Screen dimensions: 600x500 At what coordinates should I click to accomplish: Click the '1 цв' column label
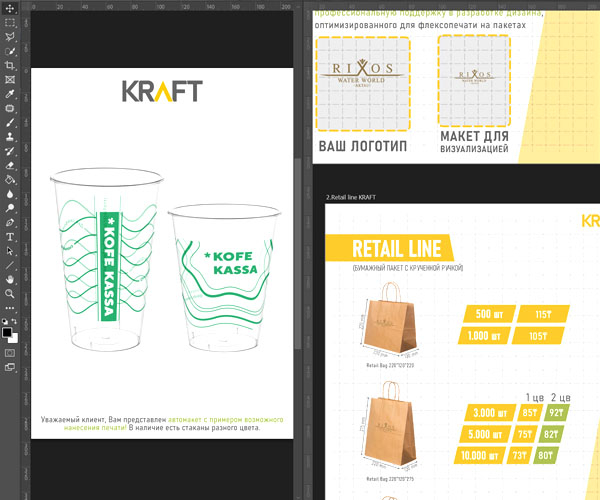535,397
